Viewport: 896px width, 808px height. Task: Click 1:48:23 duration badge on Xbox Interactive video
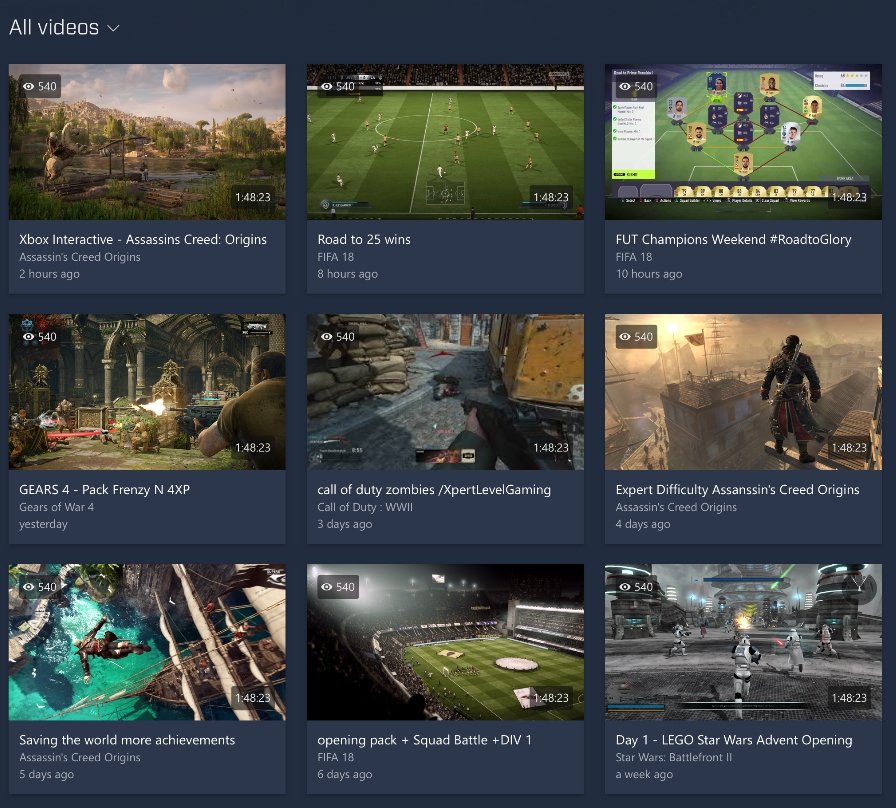coord(253,197)
